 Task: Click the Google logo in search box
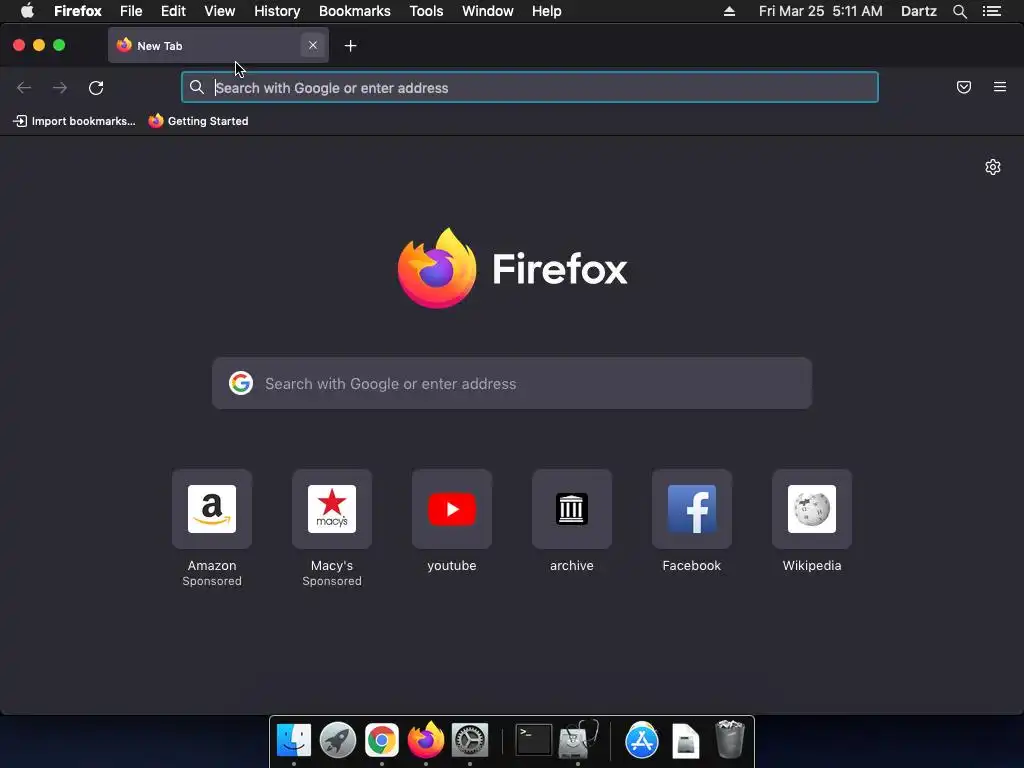pyautogui.click(x=241, y=383)
